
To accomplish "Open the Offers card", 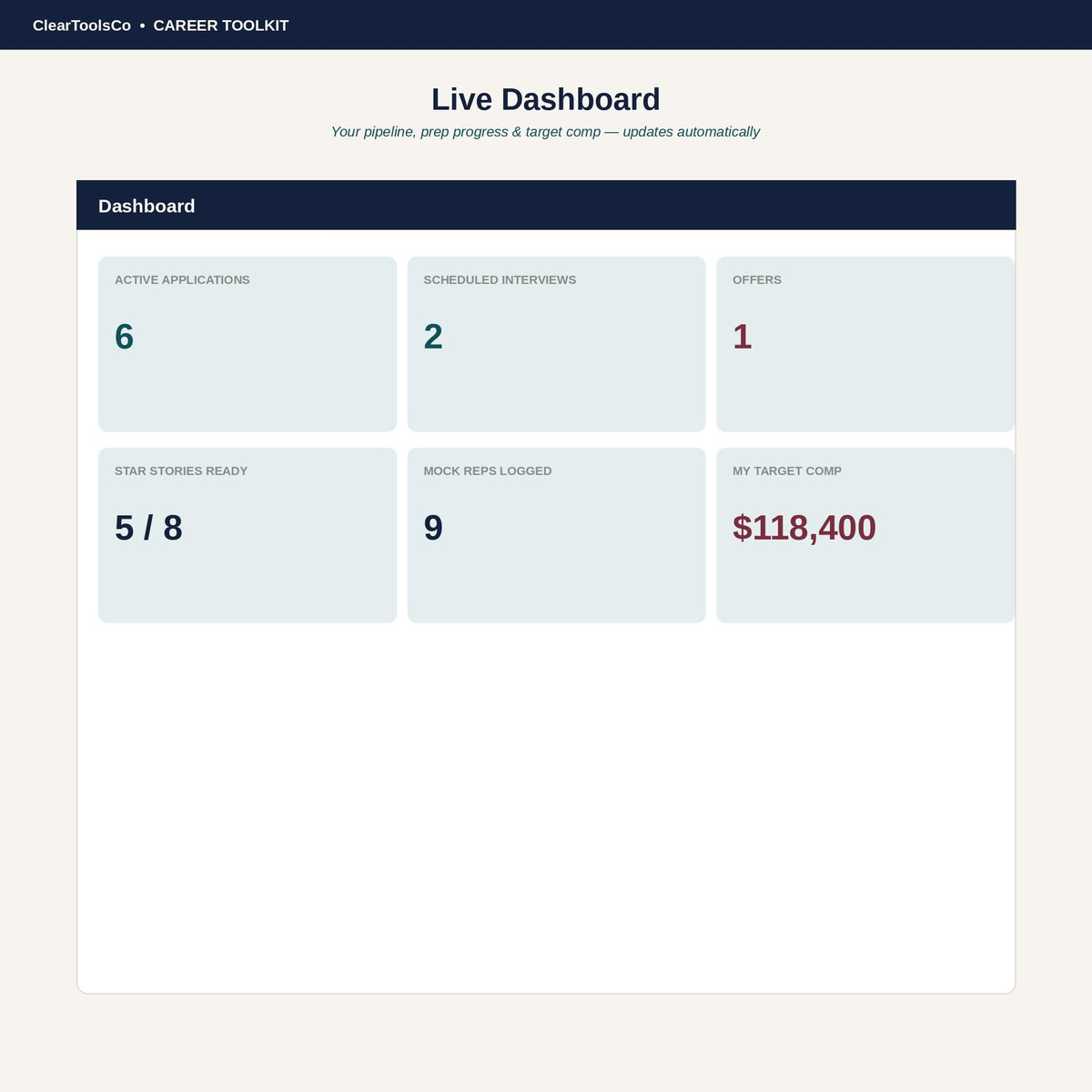I will click(x=865, y=344).
